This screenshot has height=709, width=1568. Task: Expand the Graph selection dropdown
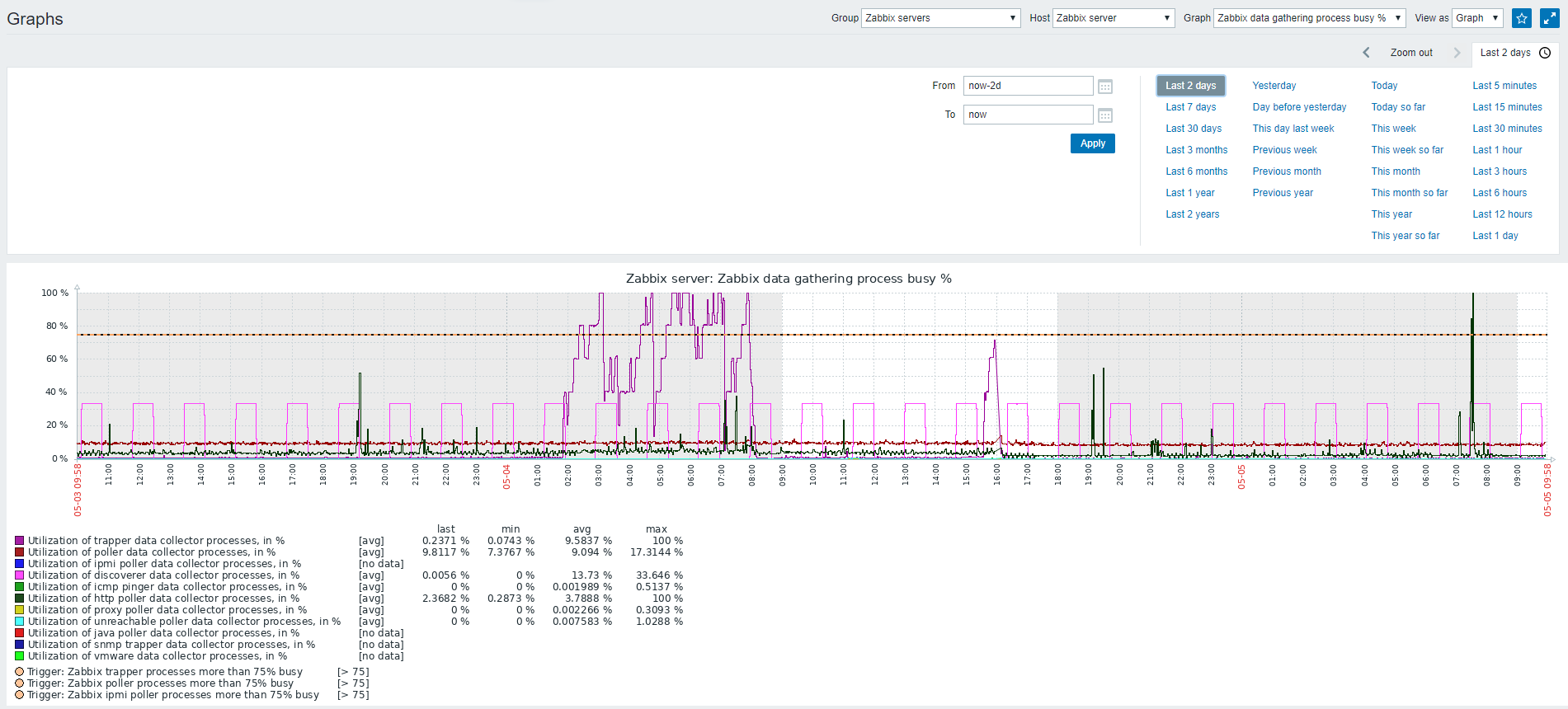pyautogui.click(x=1310, y=18)
